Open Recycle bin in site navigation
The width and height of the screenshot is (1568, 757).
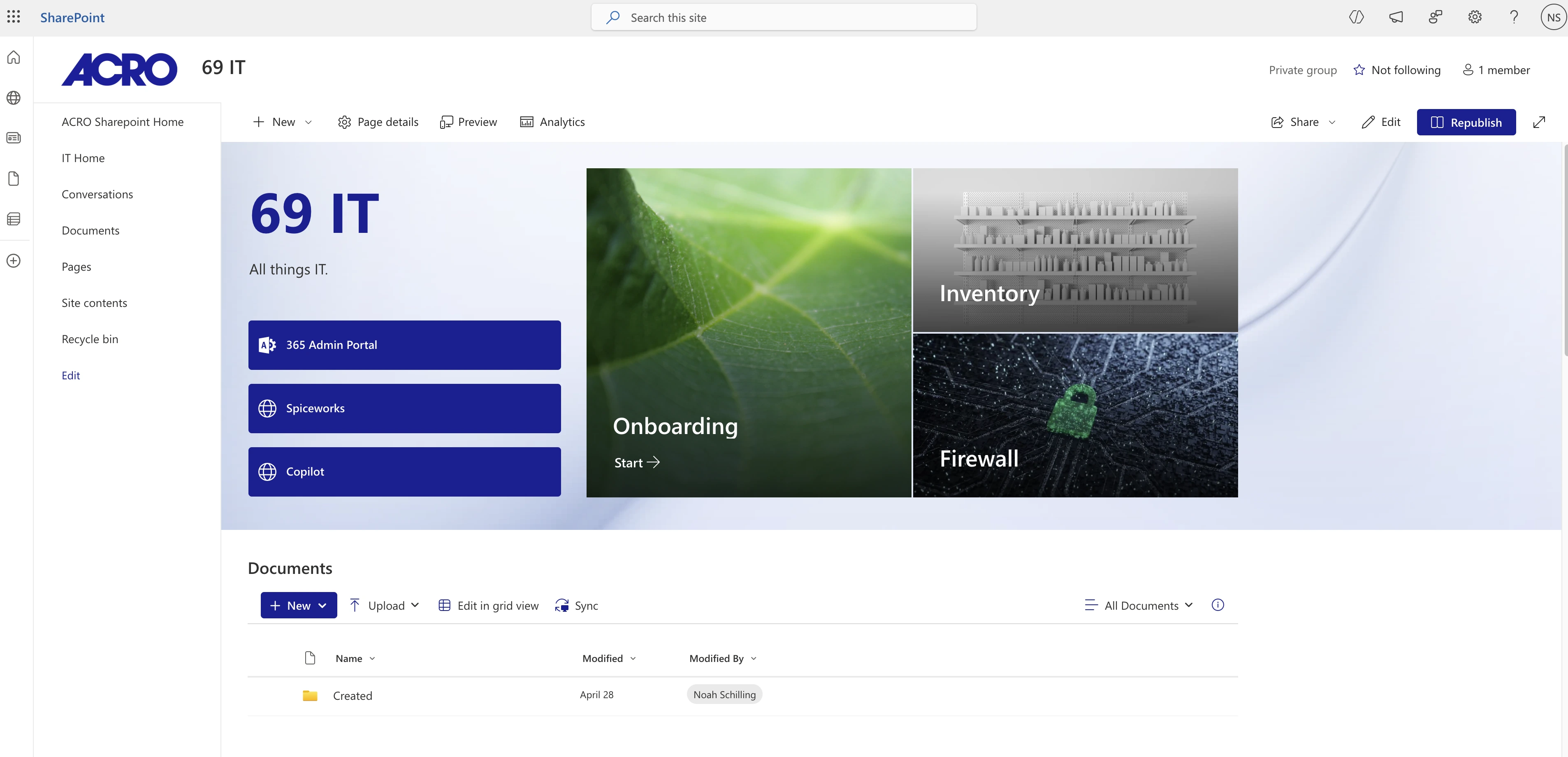click(x=90, y=339)
